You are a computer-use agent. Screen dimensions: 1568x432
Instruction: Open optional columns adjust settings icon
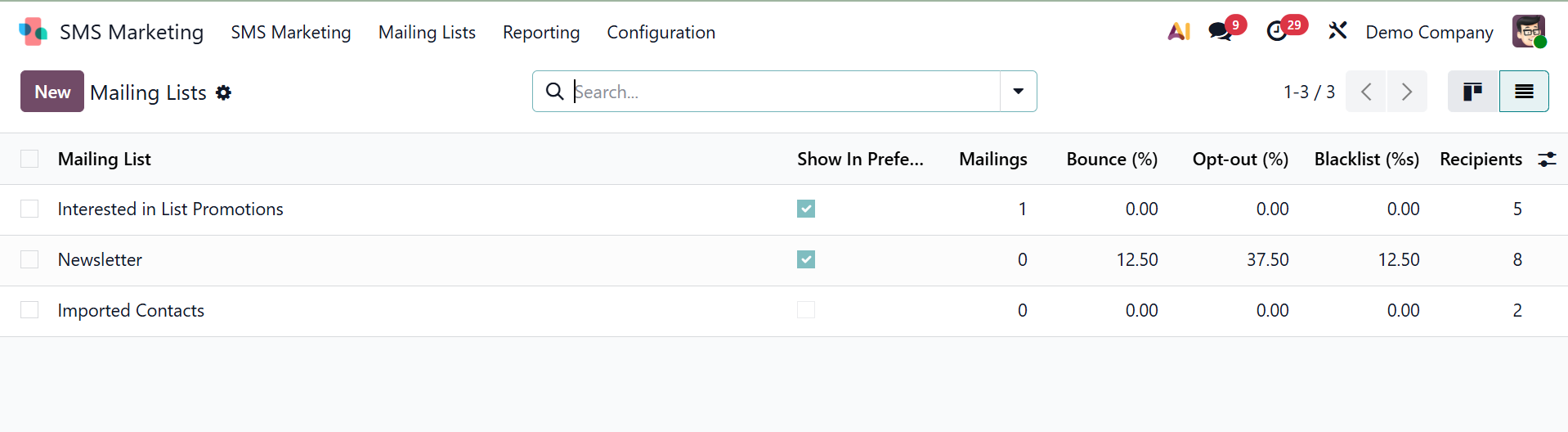[x=1547, y=160]
